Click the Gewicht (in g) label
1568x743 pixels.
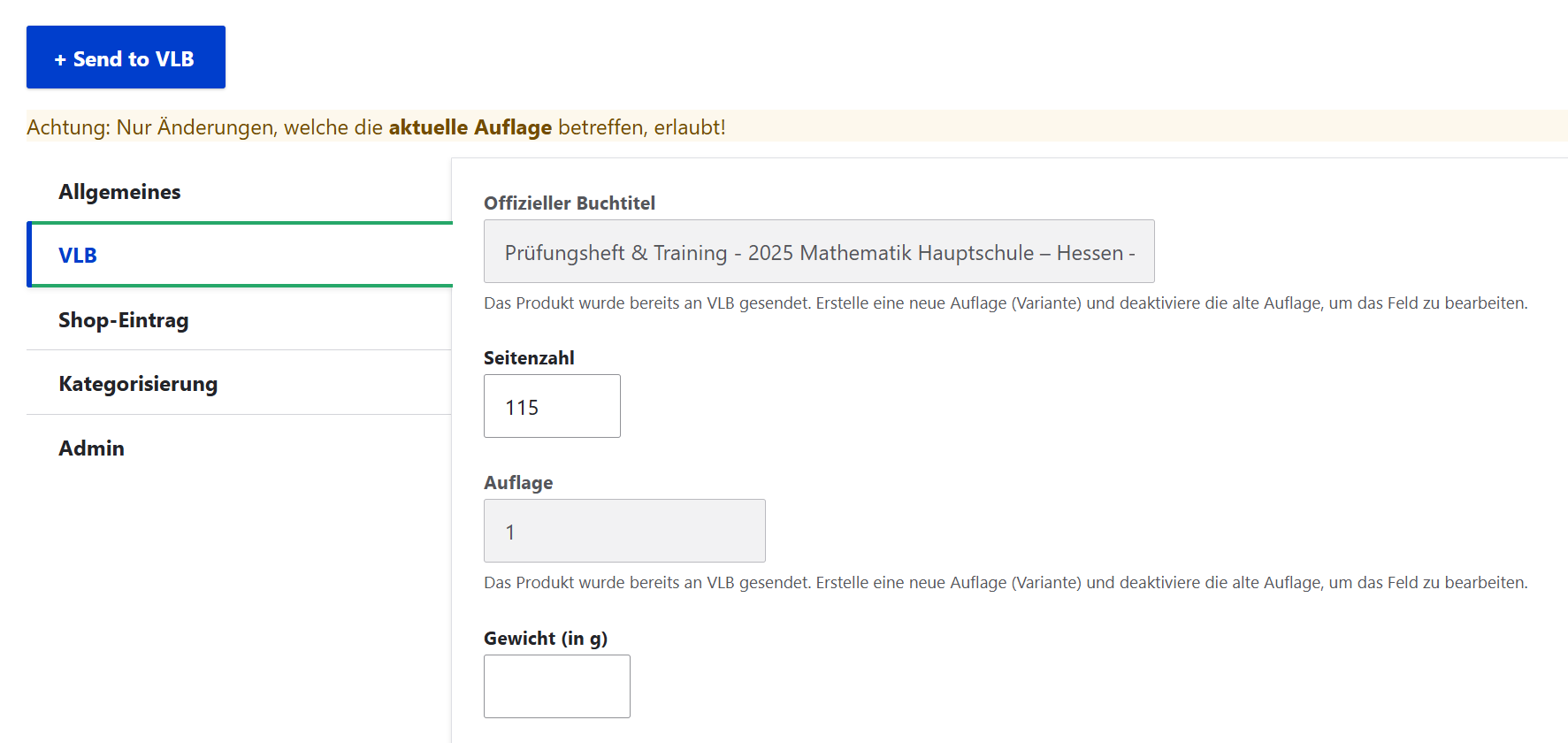click(545, 639)
